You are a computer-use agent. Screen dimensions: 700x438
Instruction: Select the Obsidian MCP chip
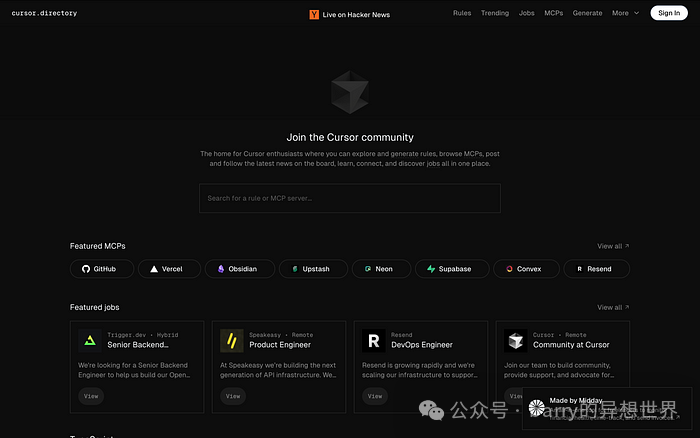(x=240, y=269)
